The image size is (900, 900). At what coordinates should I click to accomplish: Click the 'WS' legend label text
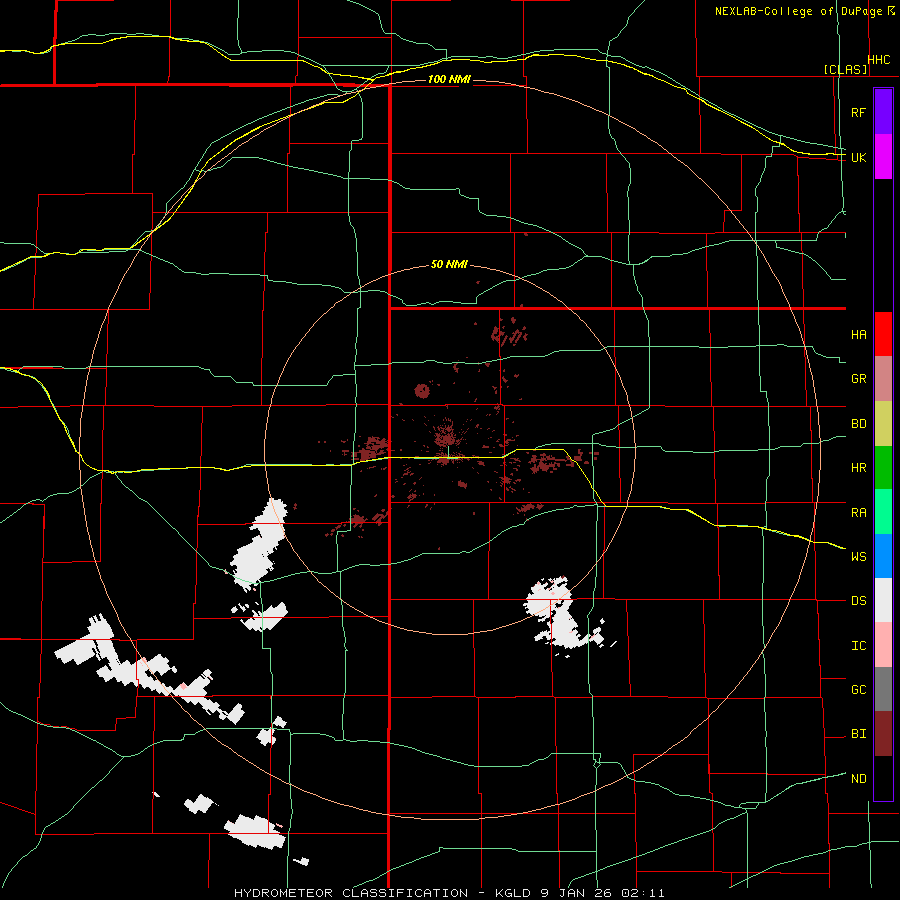(x=858, y=556)
